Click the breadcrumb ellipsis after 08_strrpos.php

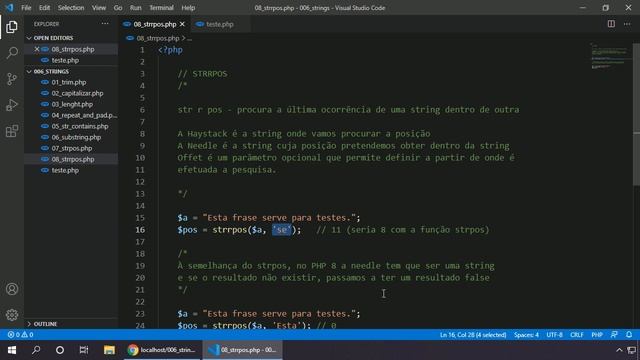(189, 38)
